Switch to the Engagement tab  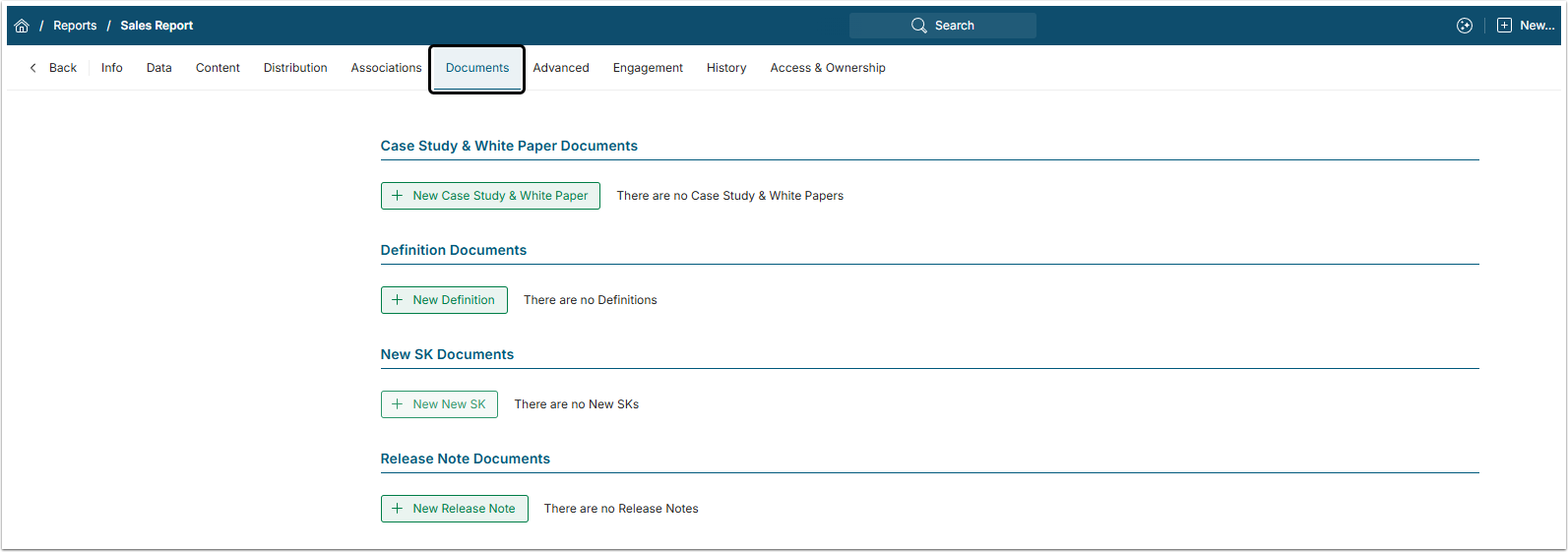click(648, 68)
